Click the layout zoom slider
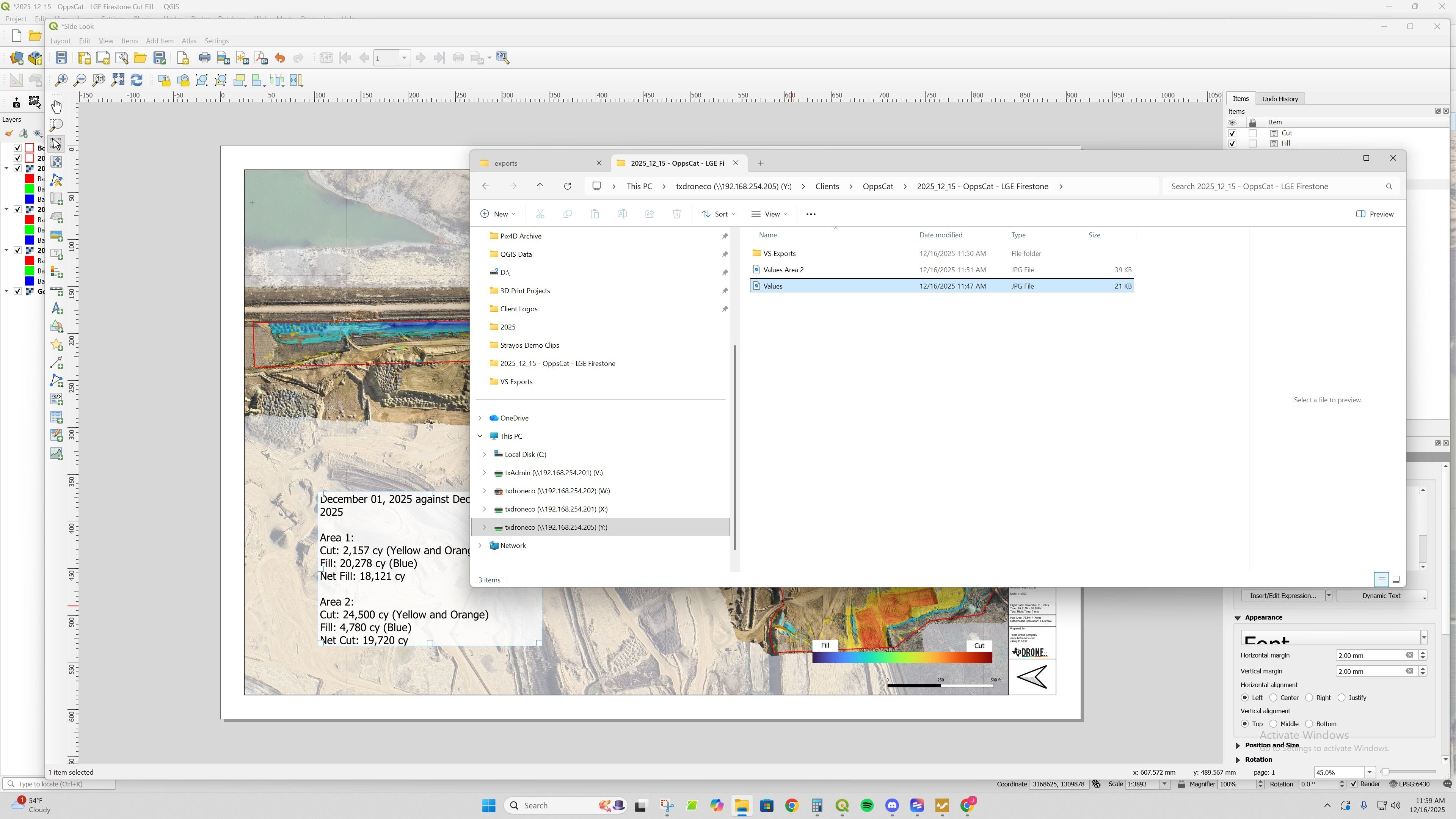Screen dimensions: 1456x819 1409,773
